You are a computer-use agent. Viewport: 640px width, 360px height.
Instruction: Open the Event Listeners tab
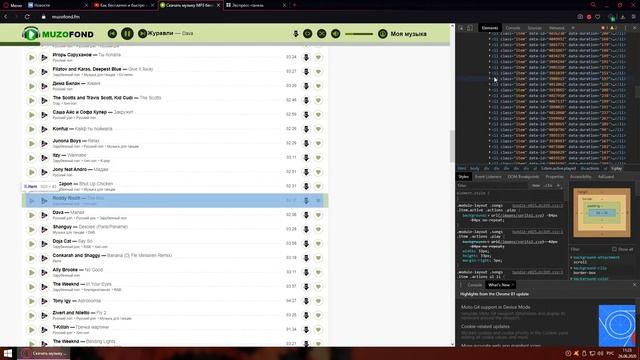(x=488, y=177)
